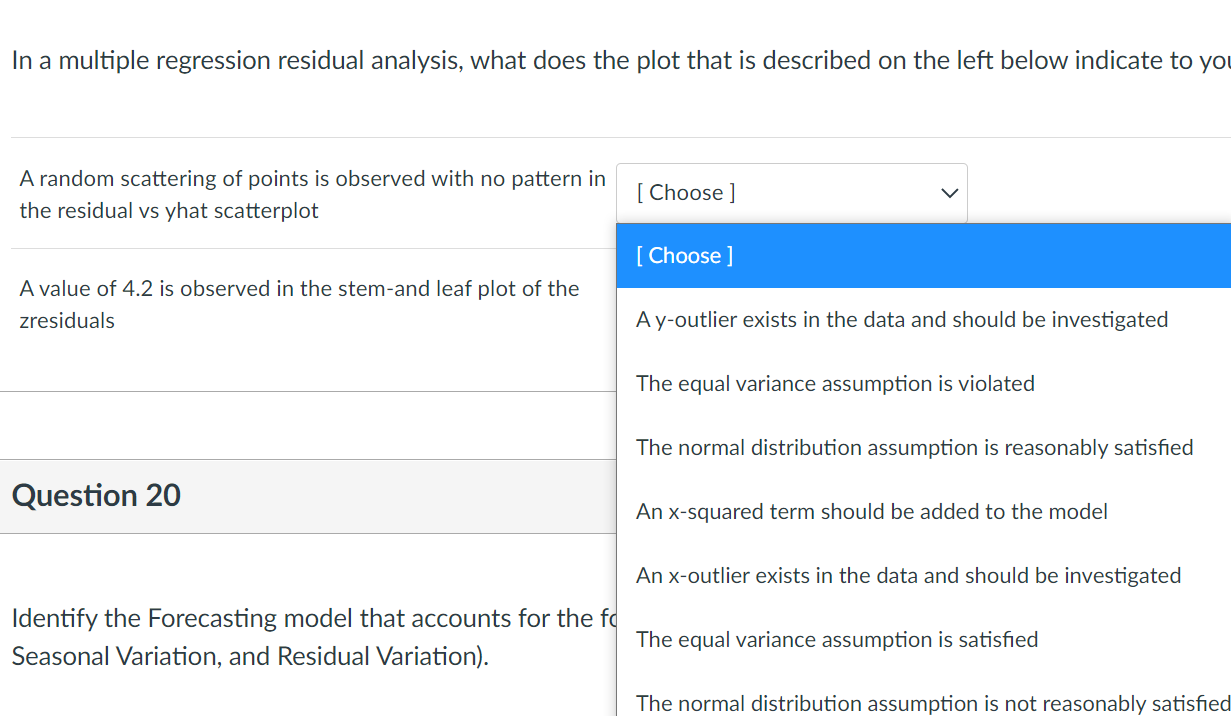Click the stem-and-leaf plot statement text

[x=299, y=304]
